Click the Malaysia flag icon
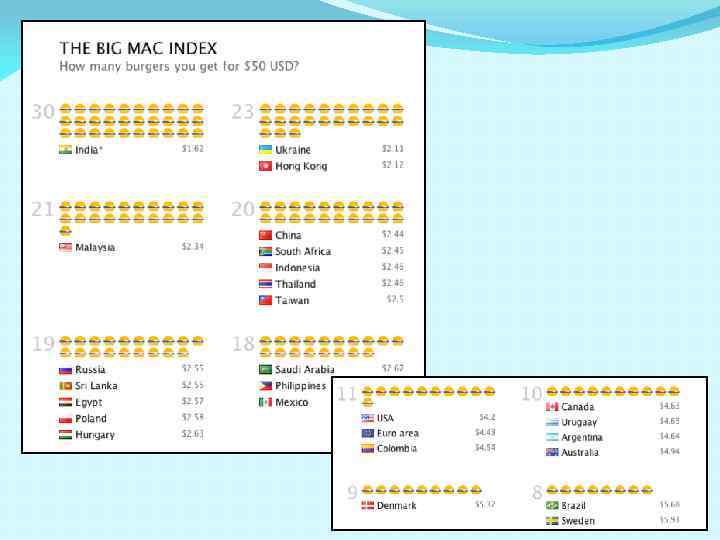This screenshot has height=540, width=720. (x=65, y=247)
